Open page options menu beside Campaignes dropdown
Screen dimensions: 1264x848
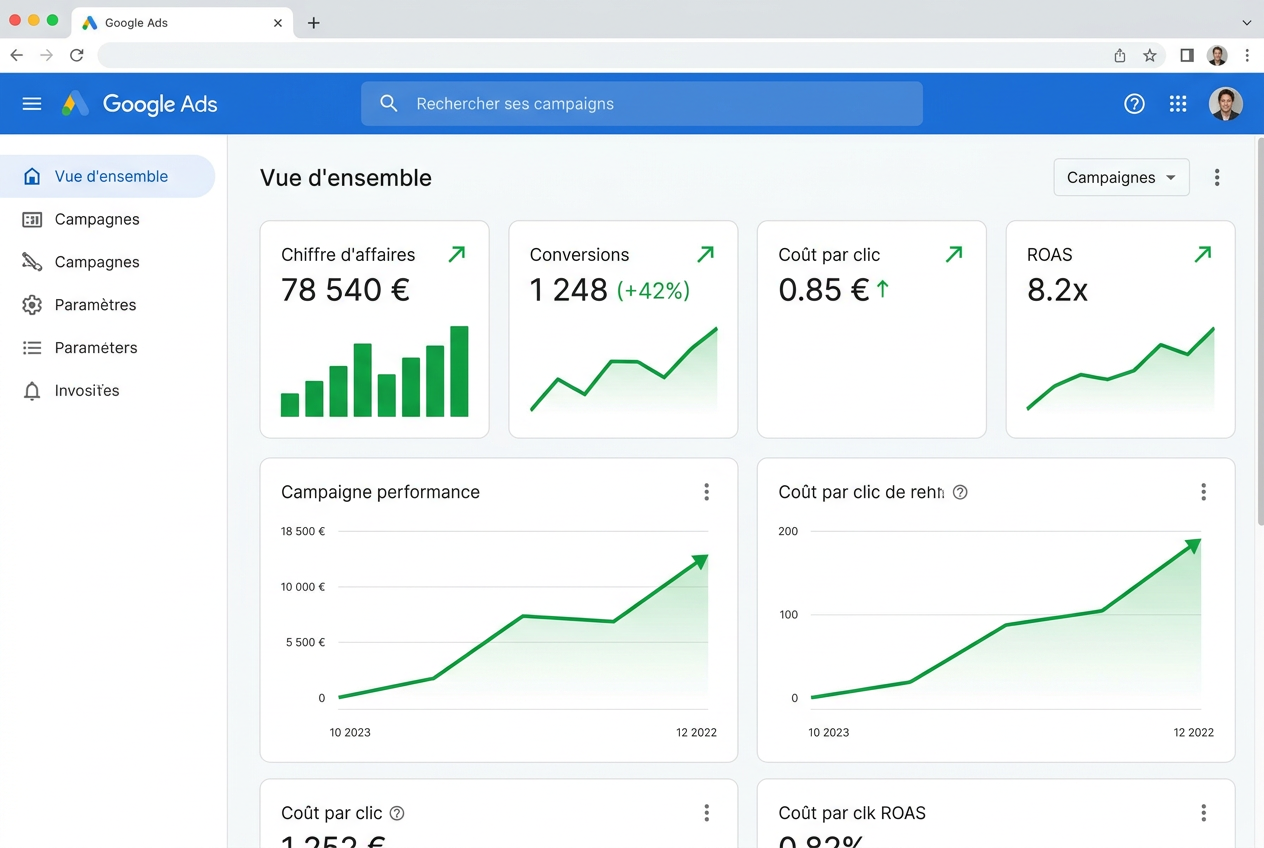pos(1217,178)
